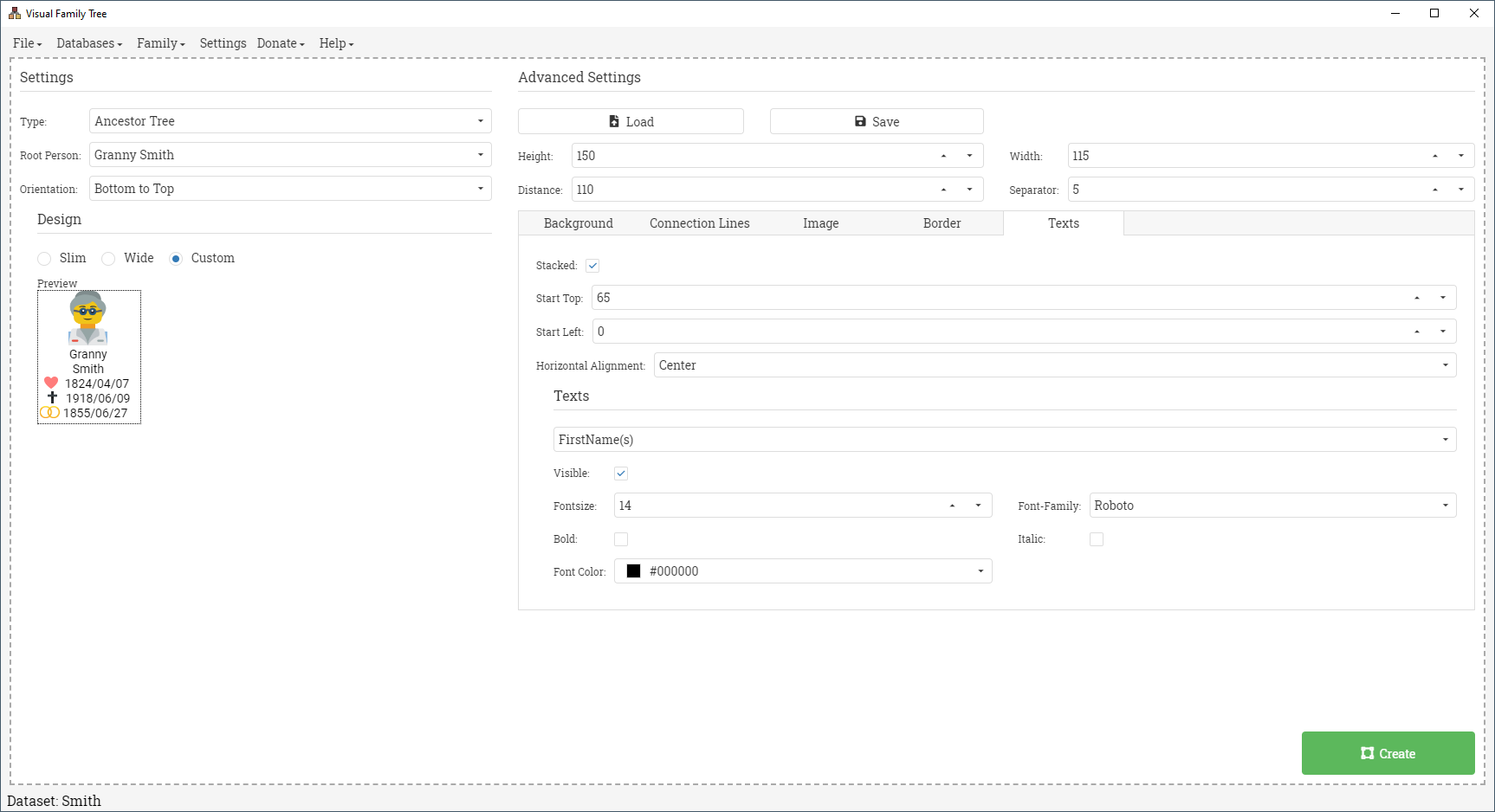Viewport: 1495px width, 812px height.
Task: Decrease Start Left with down arrow
Action: [1443, 332]
